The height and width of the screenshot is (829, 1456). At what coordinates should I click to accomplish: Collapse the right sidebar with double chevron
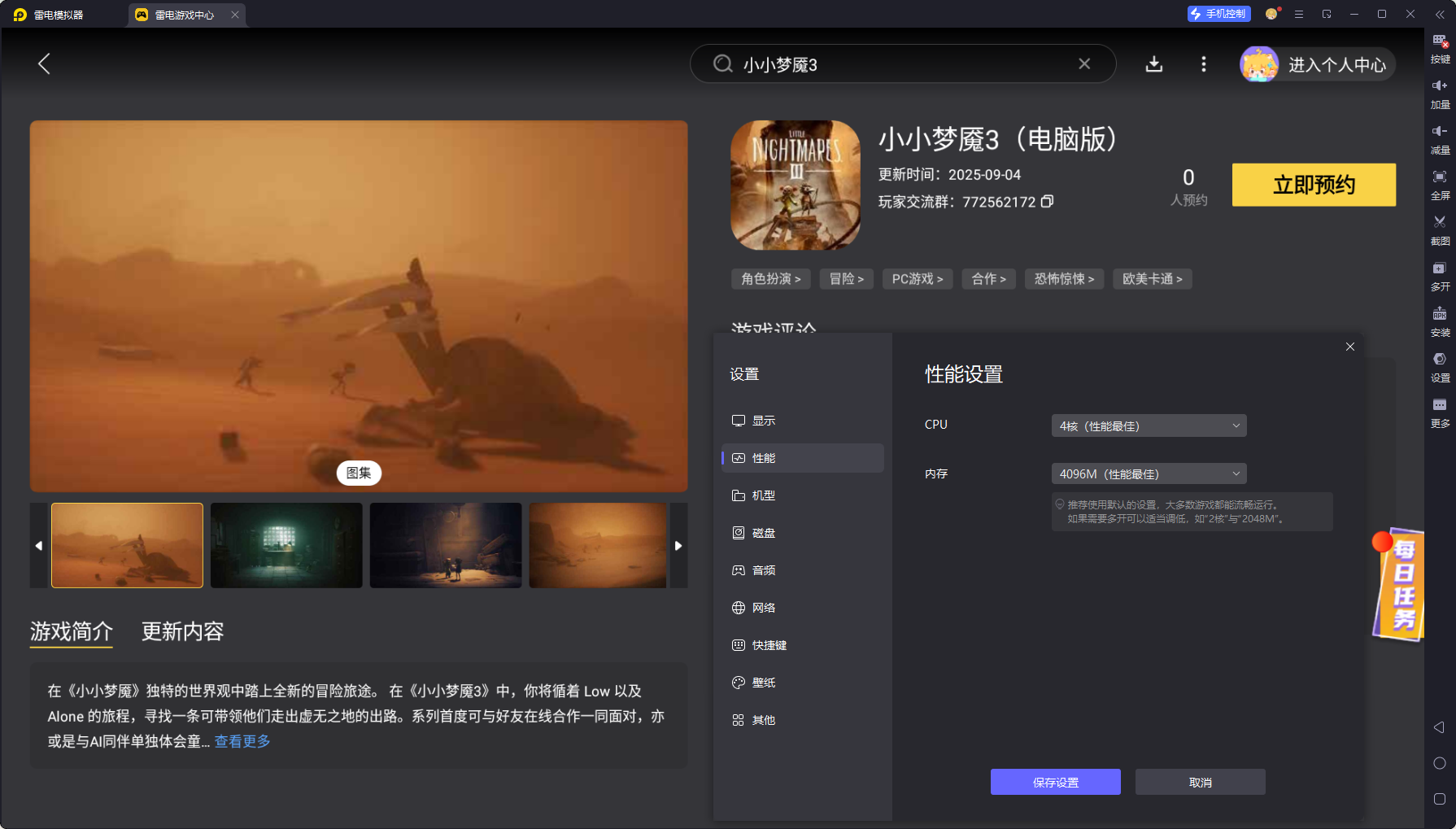(1440, 15)
